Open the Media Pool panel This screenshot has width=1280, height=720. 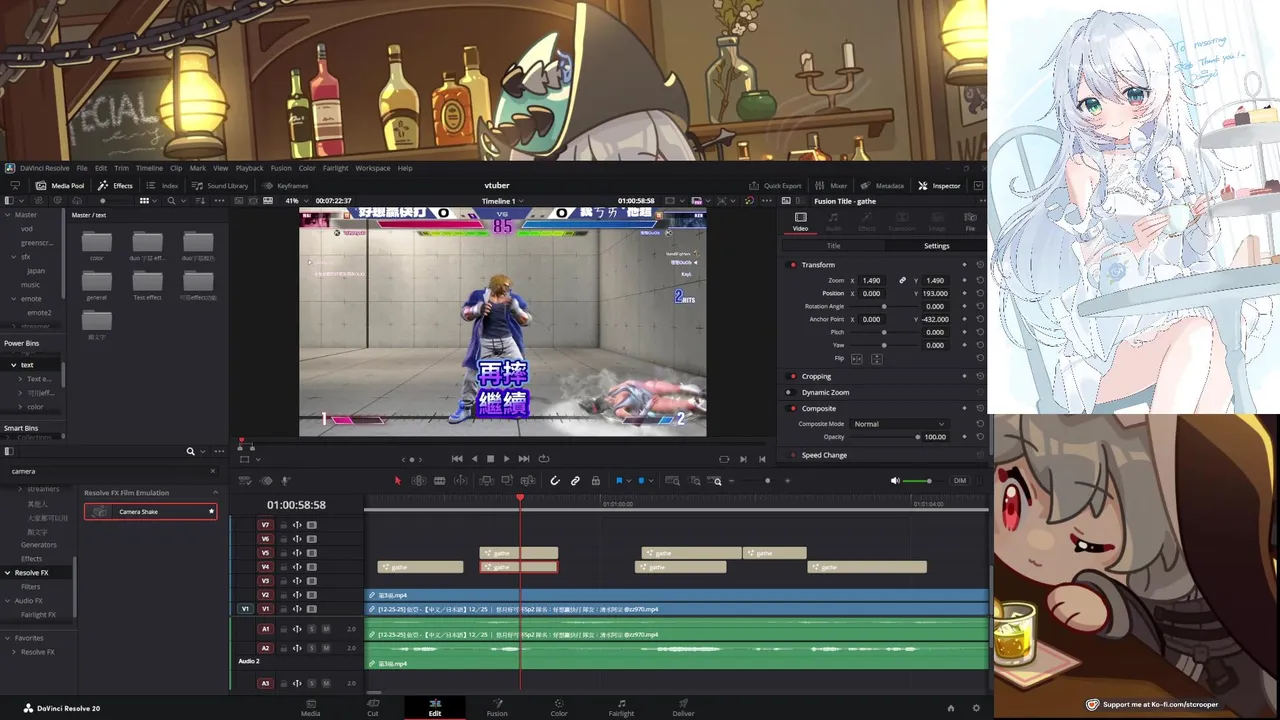click(60, 185)
